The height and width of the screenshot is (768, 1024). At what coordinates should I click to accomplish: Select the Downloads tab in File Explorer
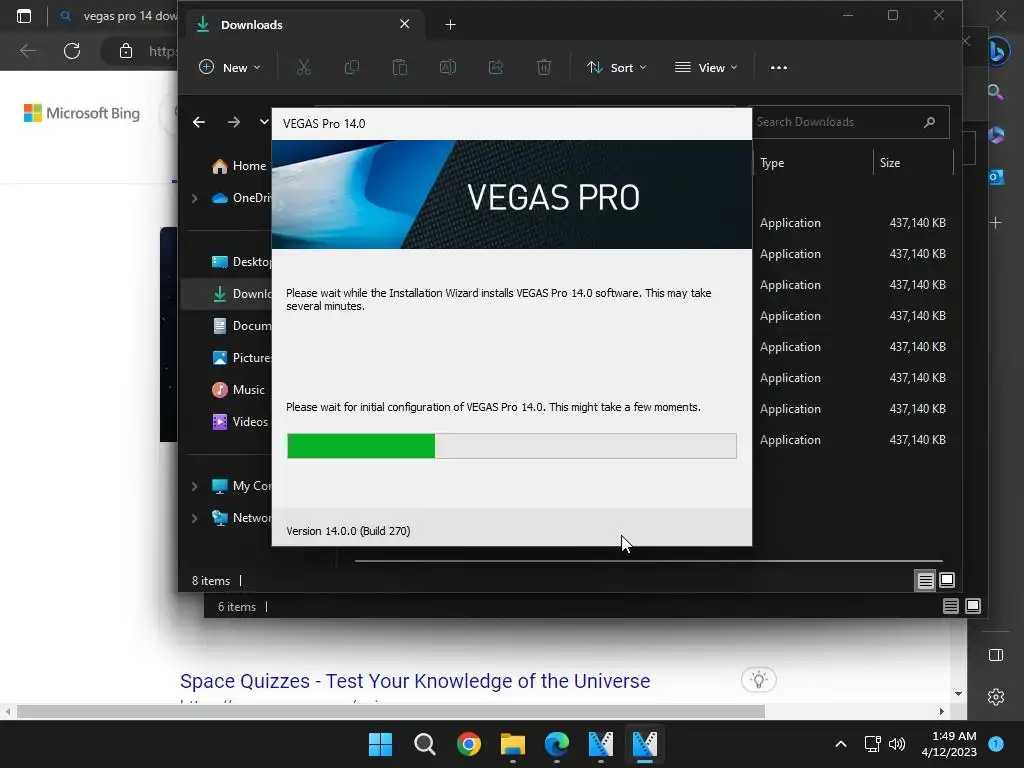(305, 25)
